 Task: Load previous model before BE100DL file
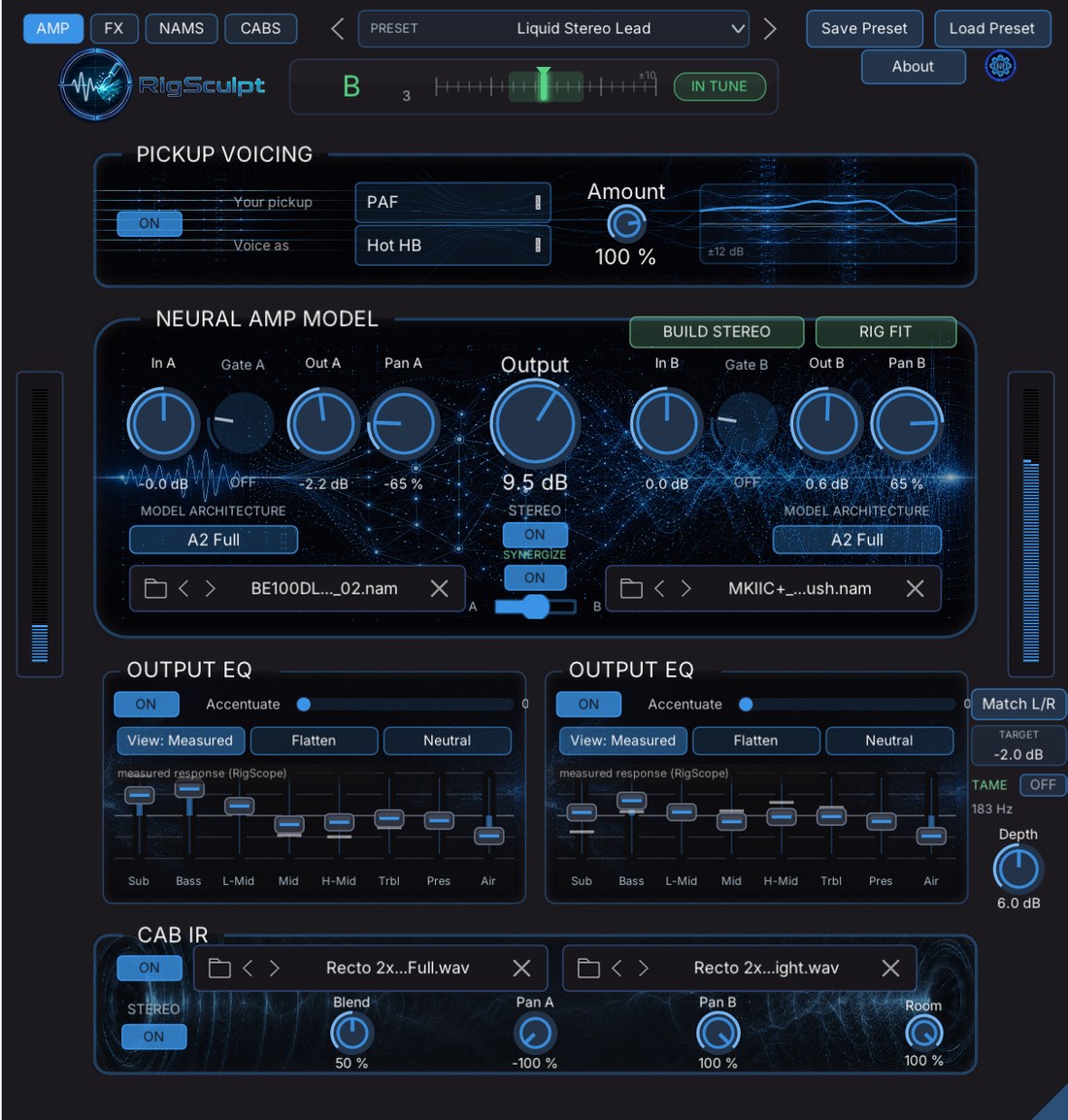pyautogui.click(x=184, y=588)
